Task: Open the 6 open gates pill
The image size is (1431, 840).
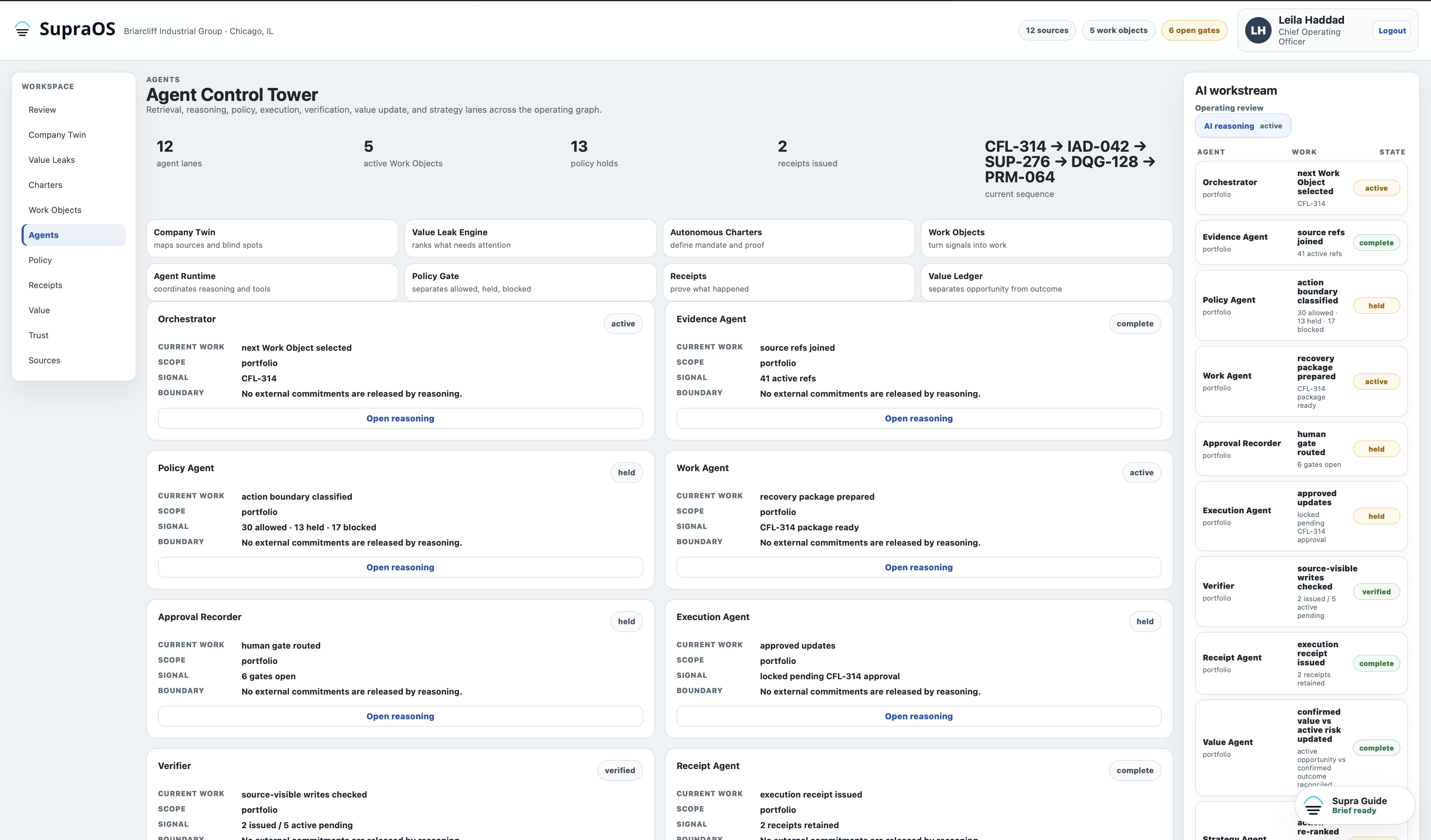Action: tap(1194, 30)
